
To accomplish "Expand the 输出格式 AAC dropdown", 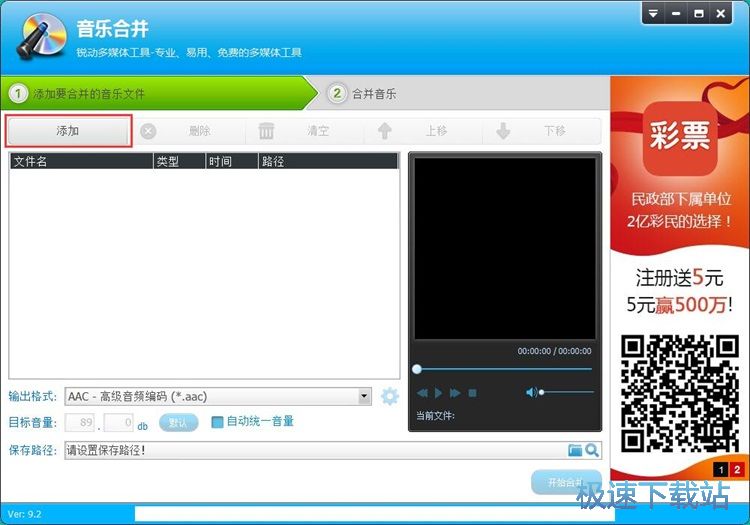I will (364, 396).
